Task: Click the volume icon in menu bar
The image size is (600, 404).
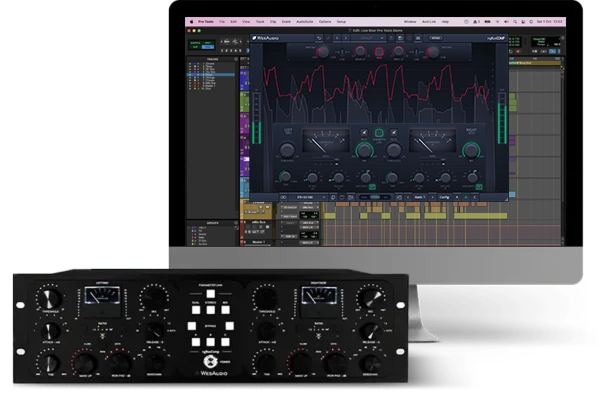Action: pyautogui.click(x=506, y=22)
